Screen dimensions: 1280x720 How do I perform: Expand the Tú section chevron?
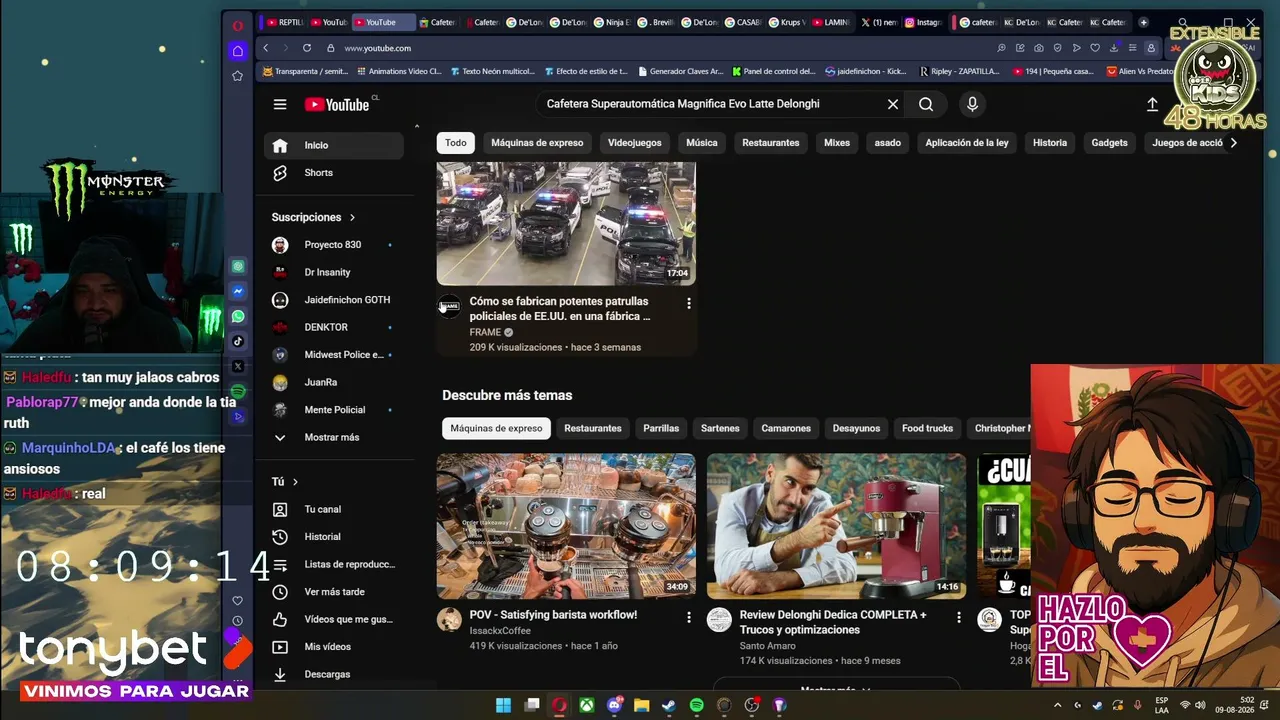click(x=295, y=482)
